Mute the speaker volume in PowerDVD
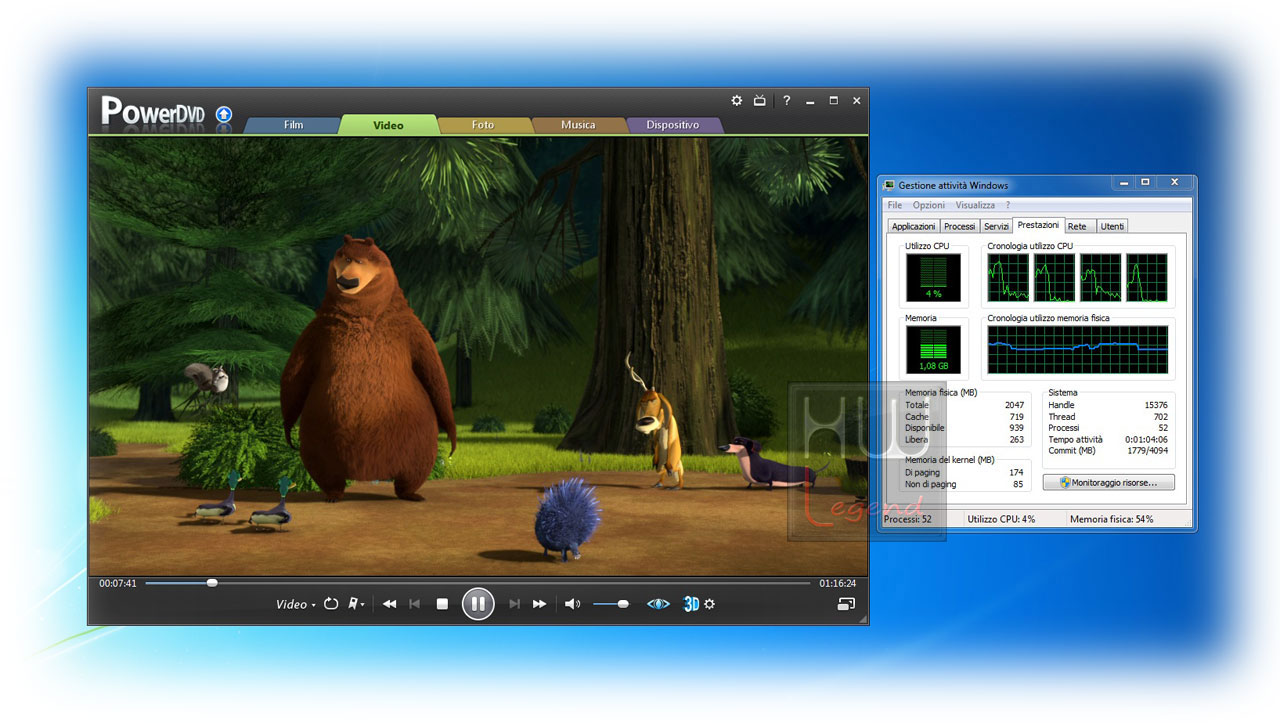1280x723 pixels. click(572, 604)
